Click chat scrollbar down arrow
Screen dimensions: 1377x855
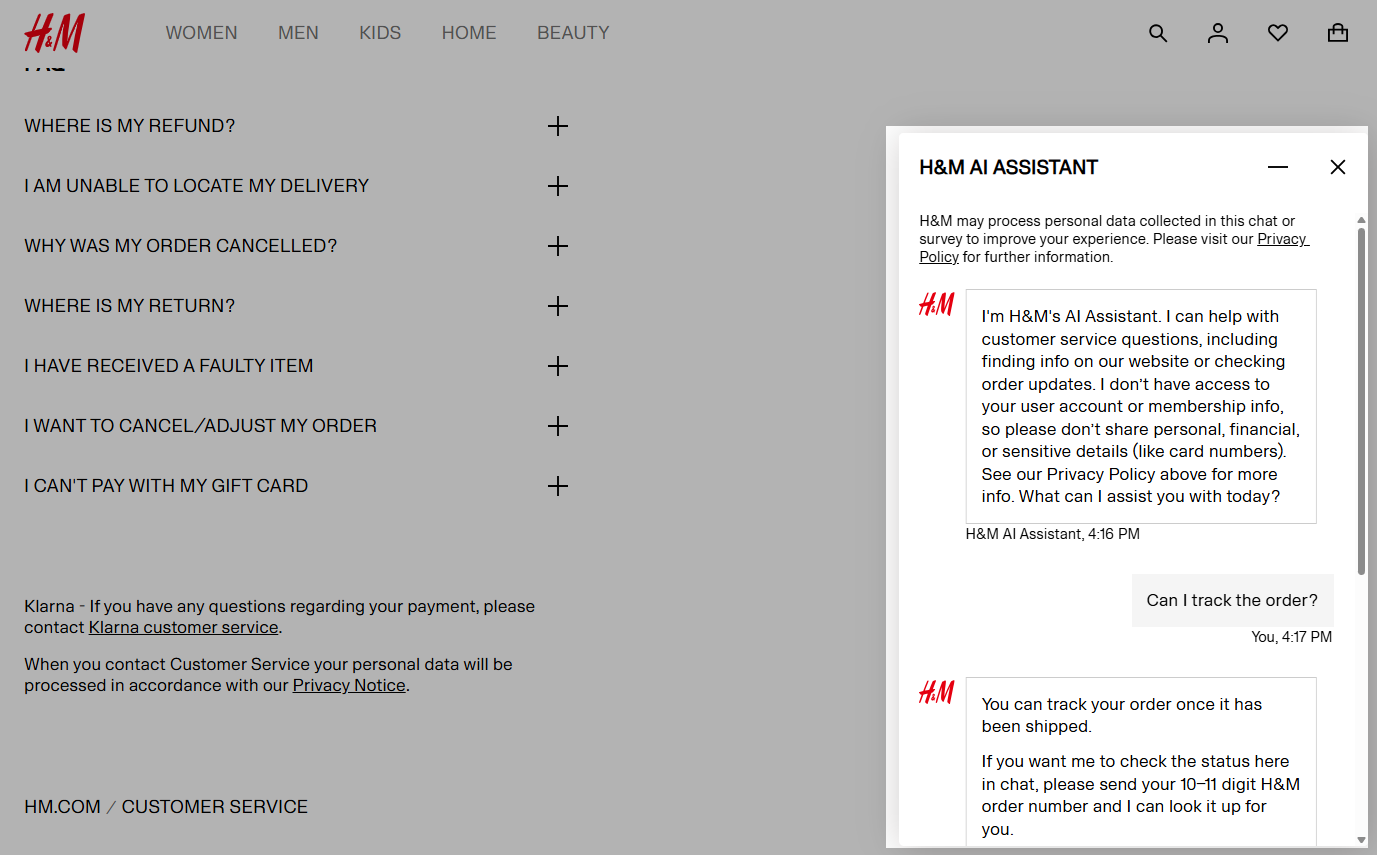[1361, 839]
